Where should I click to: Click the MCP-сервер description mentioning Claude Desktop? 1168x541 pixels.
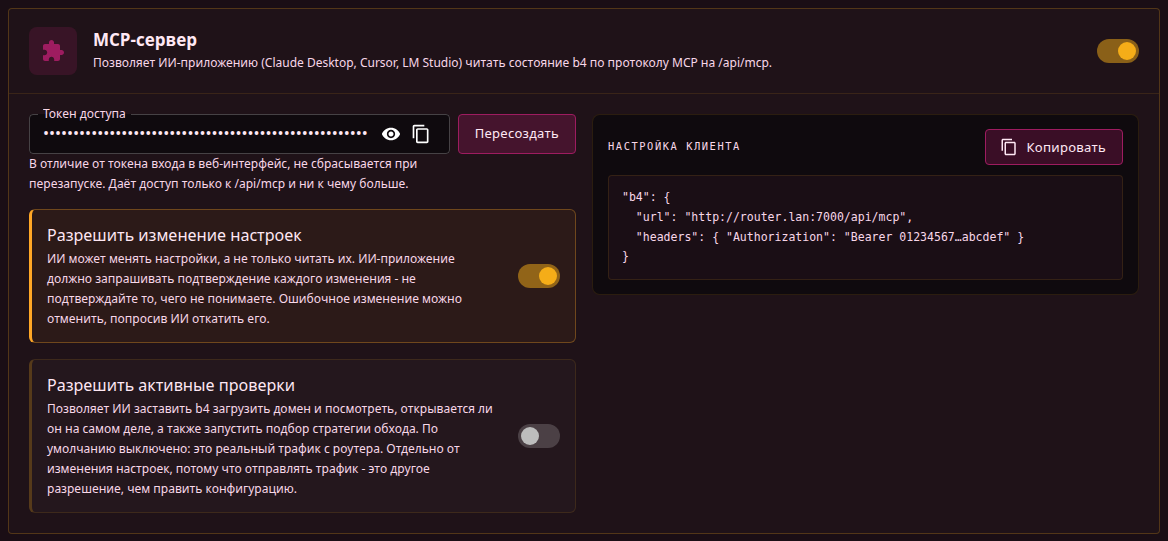[432, 63]
